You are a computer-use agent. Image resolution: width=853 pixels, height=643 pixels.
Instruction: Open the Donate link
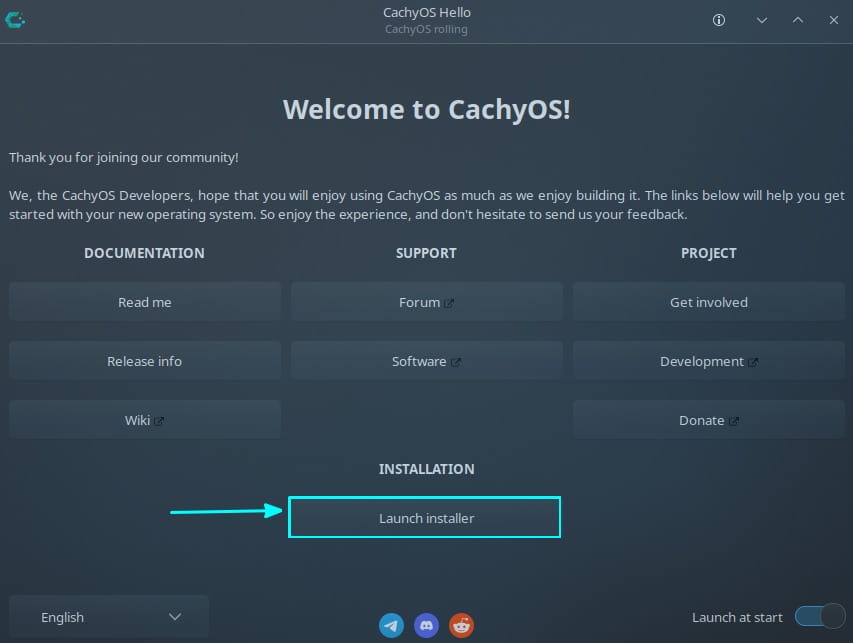[709, 420]
